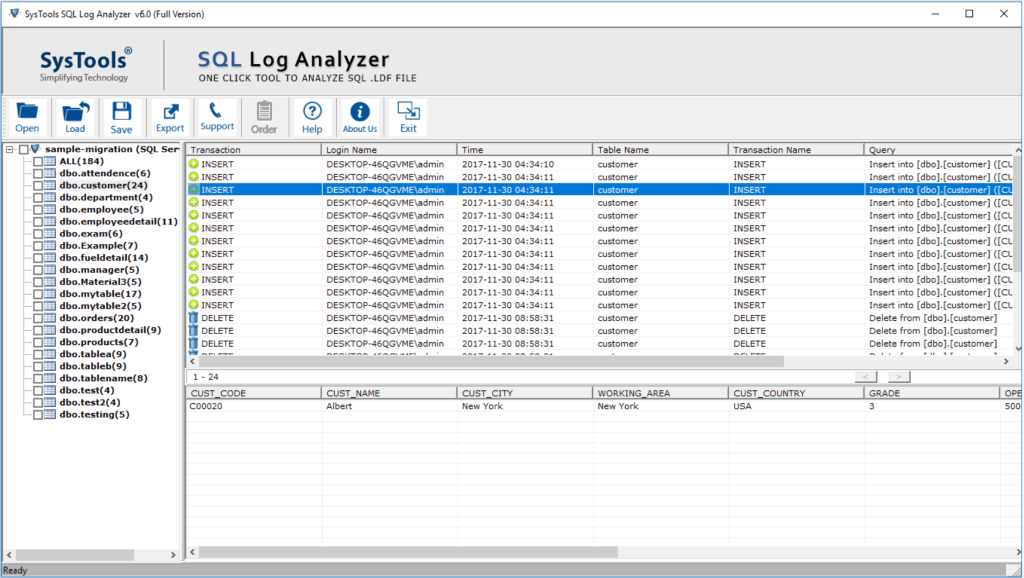
Task: Check the ALL(184) checkbox
Action: pyautogui.click(x=38, y=161)
